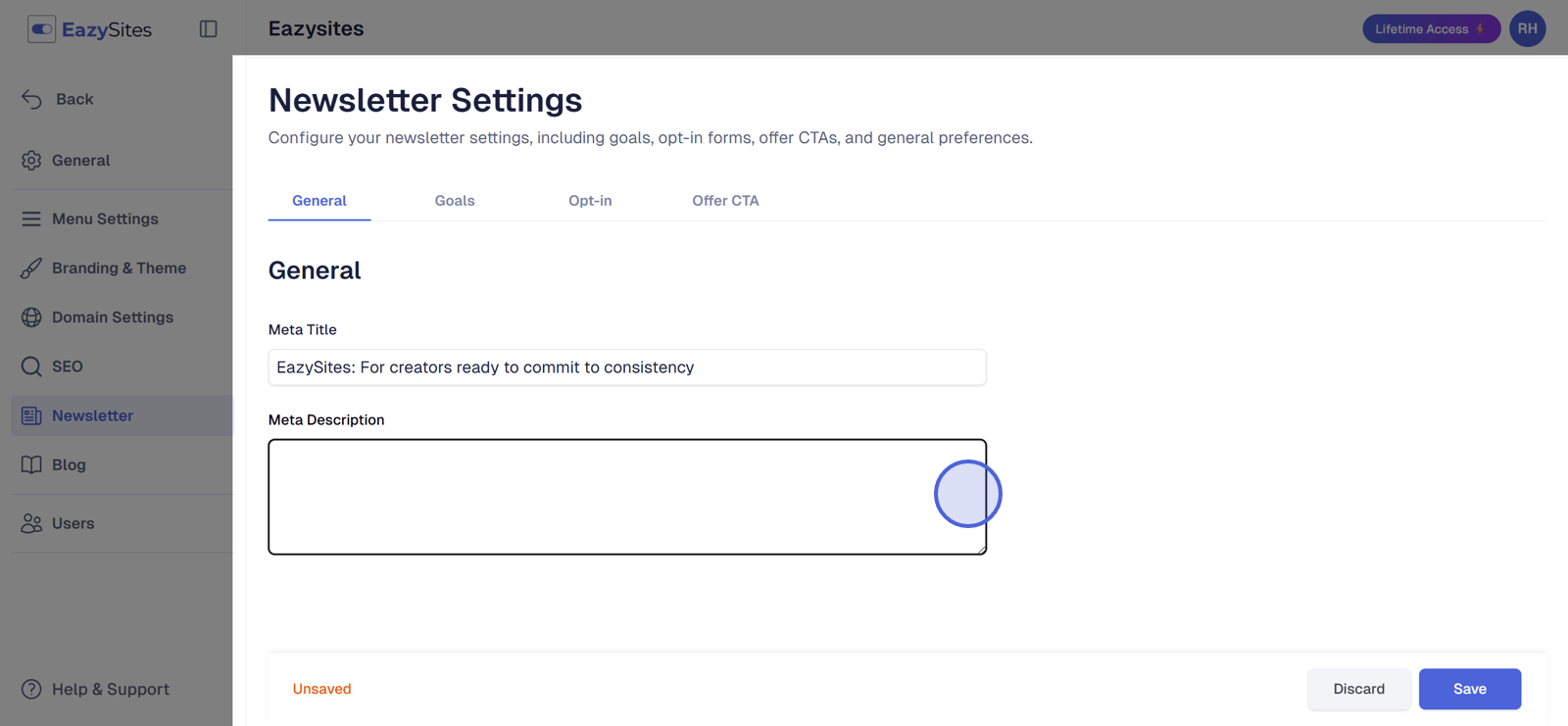Open SEO settings page
This screenshot has width=1568, height=726.
(67, 366)
